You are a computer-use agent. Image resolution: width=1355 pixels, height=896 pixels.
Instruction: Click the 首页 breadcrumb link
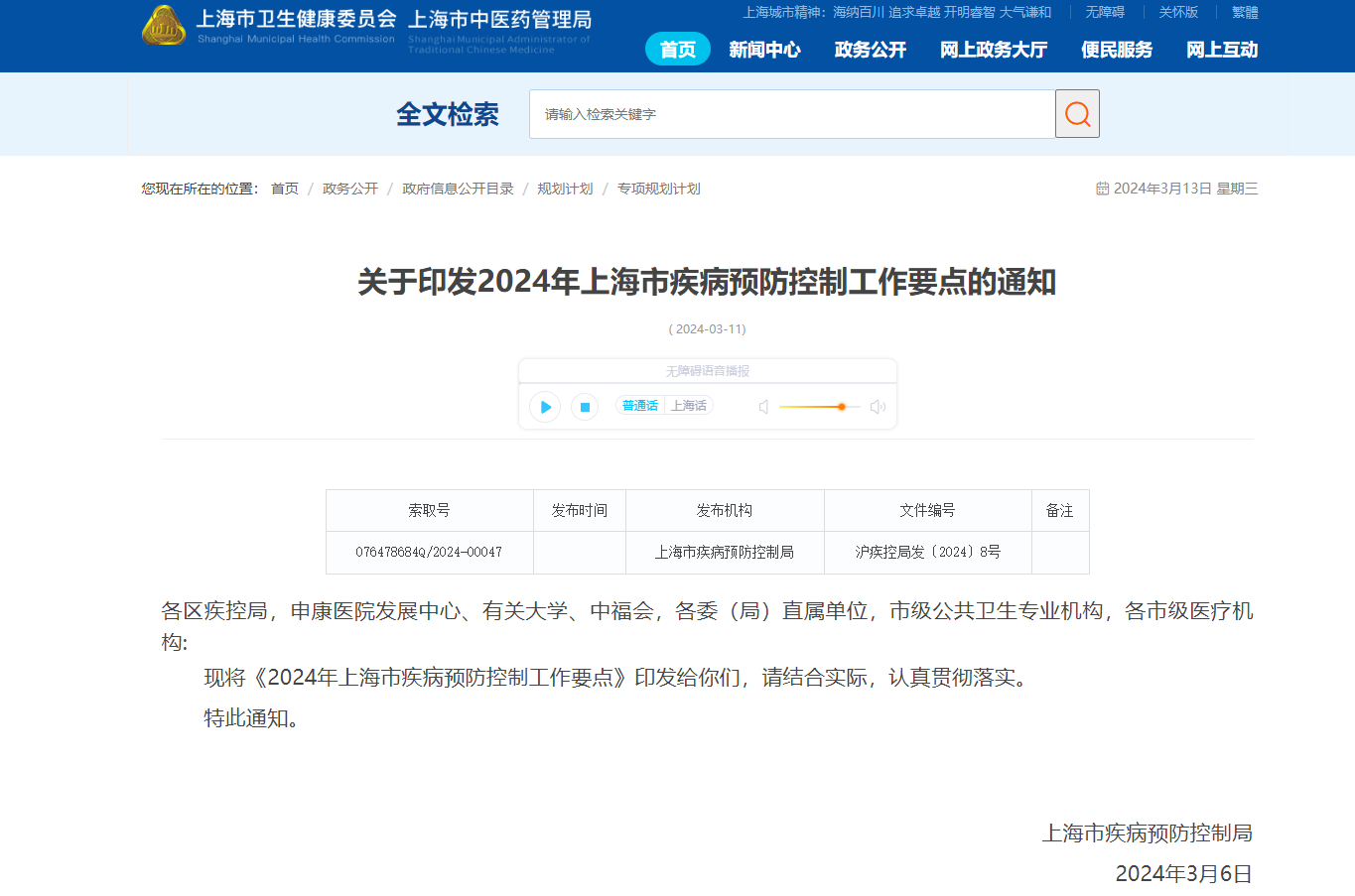point(285,189)
